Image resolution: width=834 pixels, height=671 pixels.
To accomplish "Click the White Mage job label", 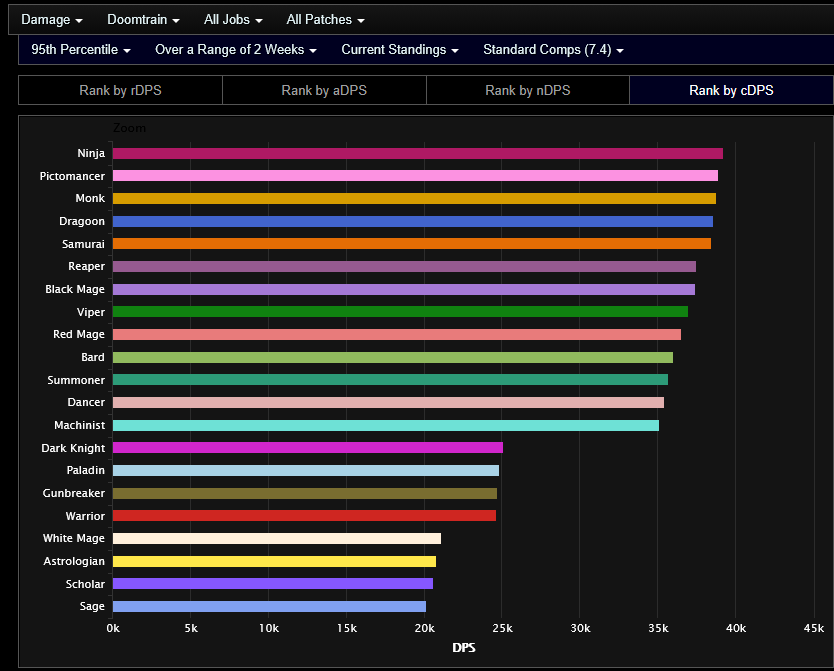I will (x=74, y=539).
